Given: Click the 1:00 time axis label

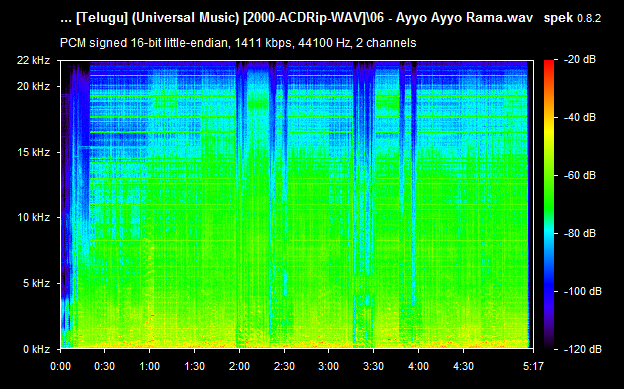Looking at the screenshot, I should [150, 366].
